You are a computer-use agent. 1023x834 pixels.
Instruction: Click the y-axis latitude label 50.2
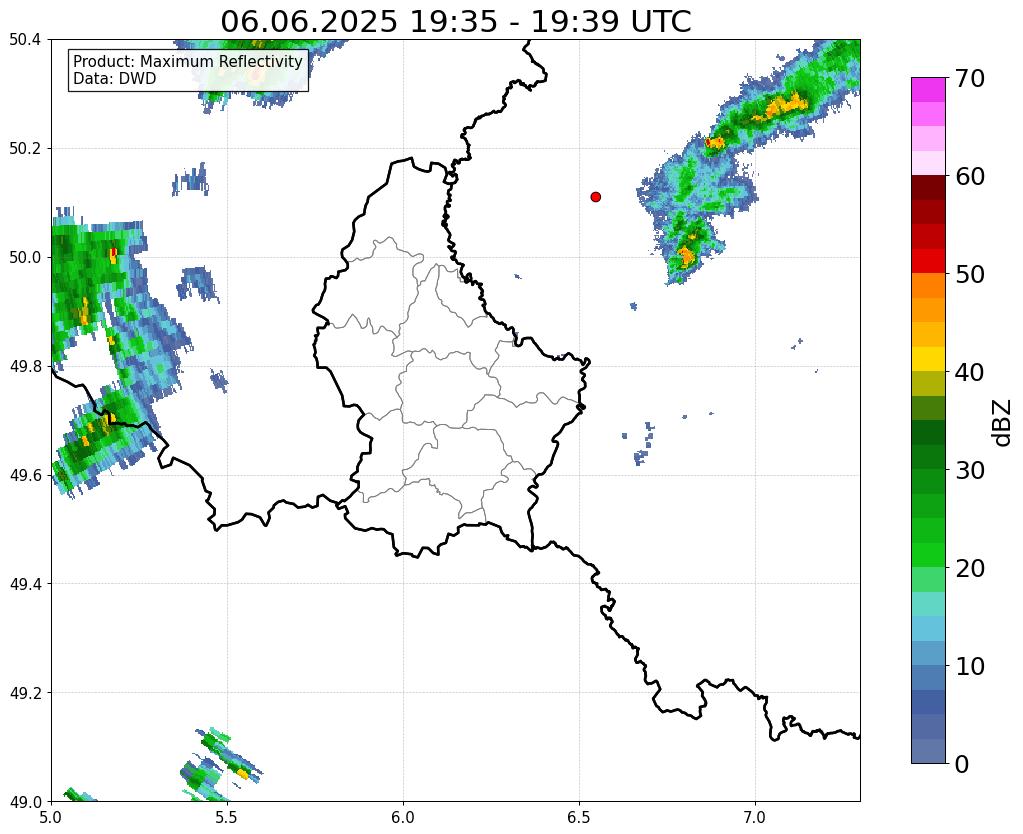click(25, 148)
